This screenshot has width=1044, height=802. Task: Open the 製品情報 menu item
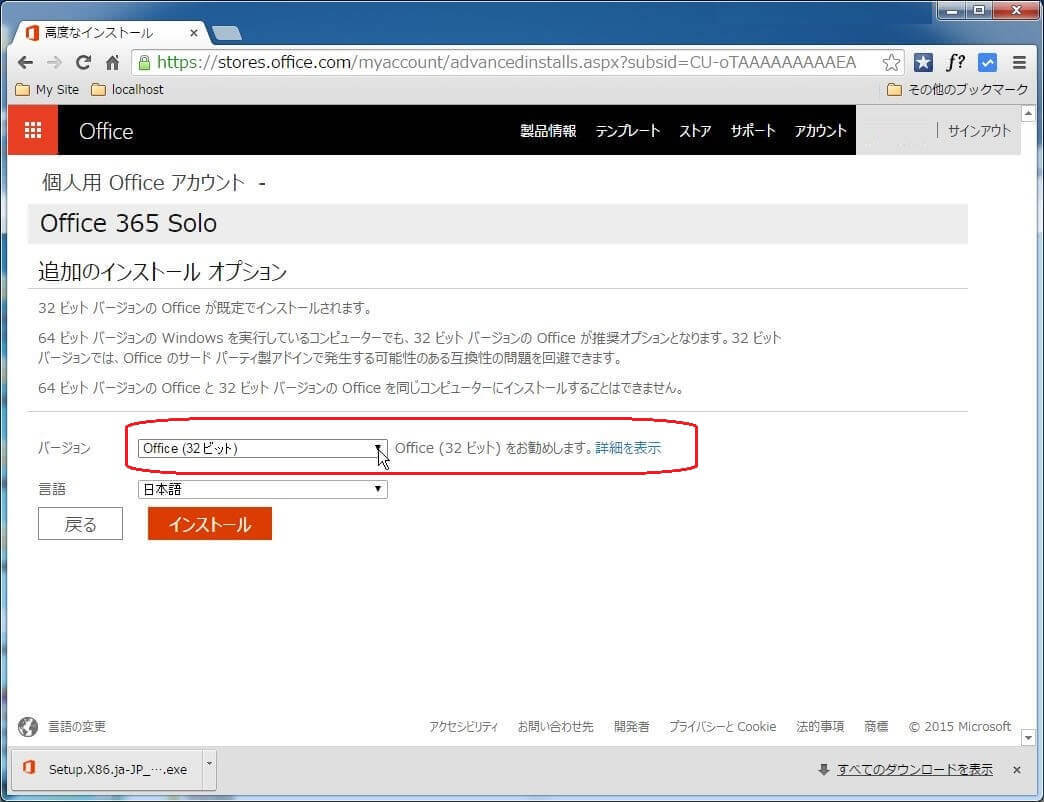(548, 131)
